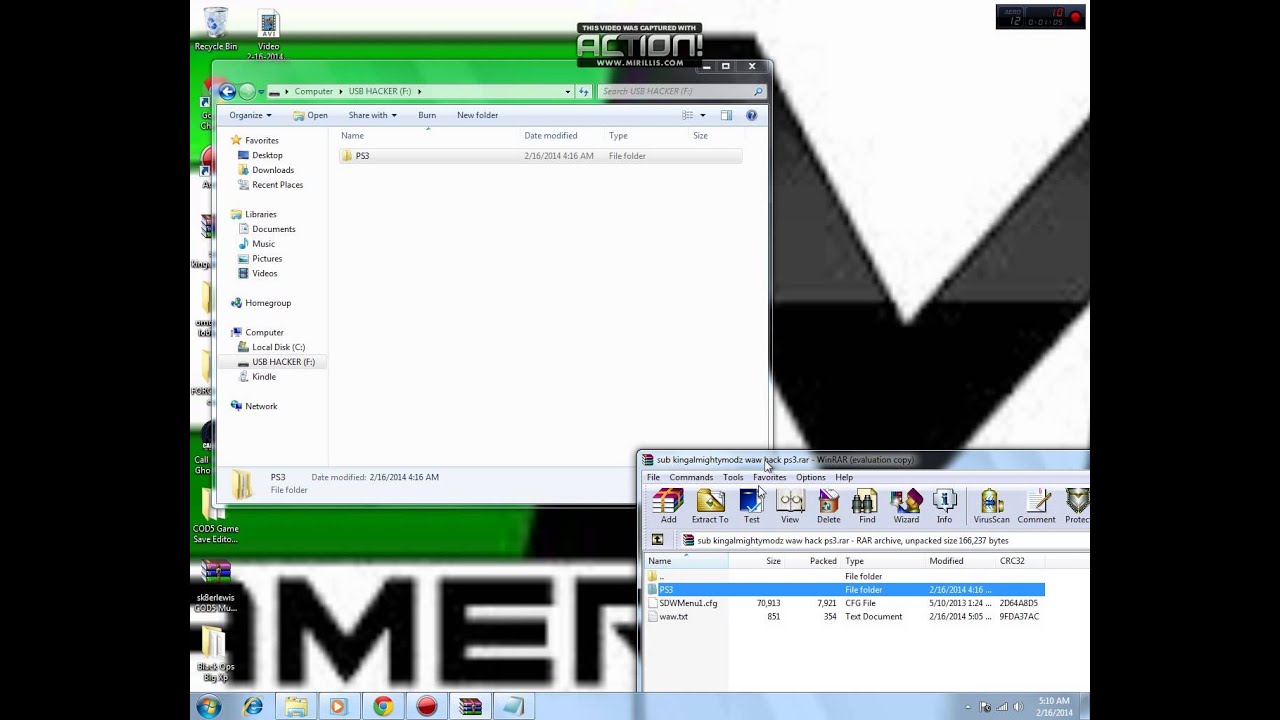Click the Explorer back arrow button
Viewport: 1280px width, 720px height.
(x=227, y=91)
